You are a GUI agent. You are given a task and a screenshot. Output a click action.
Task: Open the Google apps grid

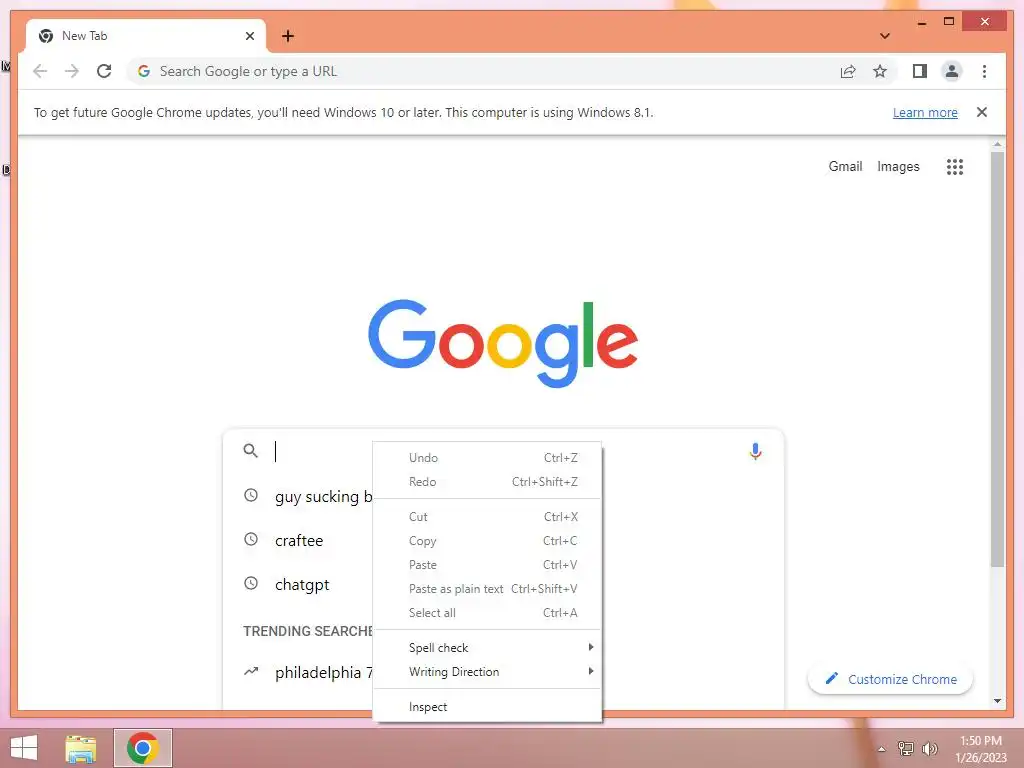(955, 167)
